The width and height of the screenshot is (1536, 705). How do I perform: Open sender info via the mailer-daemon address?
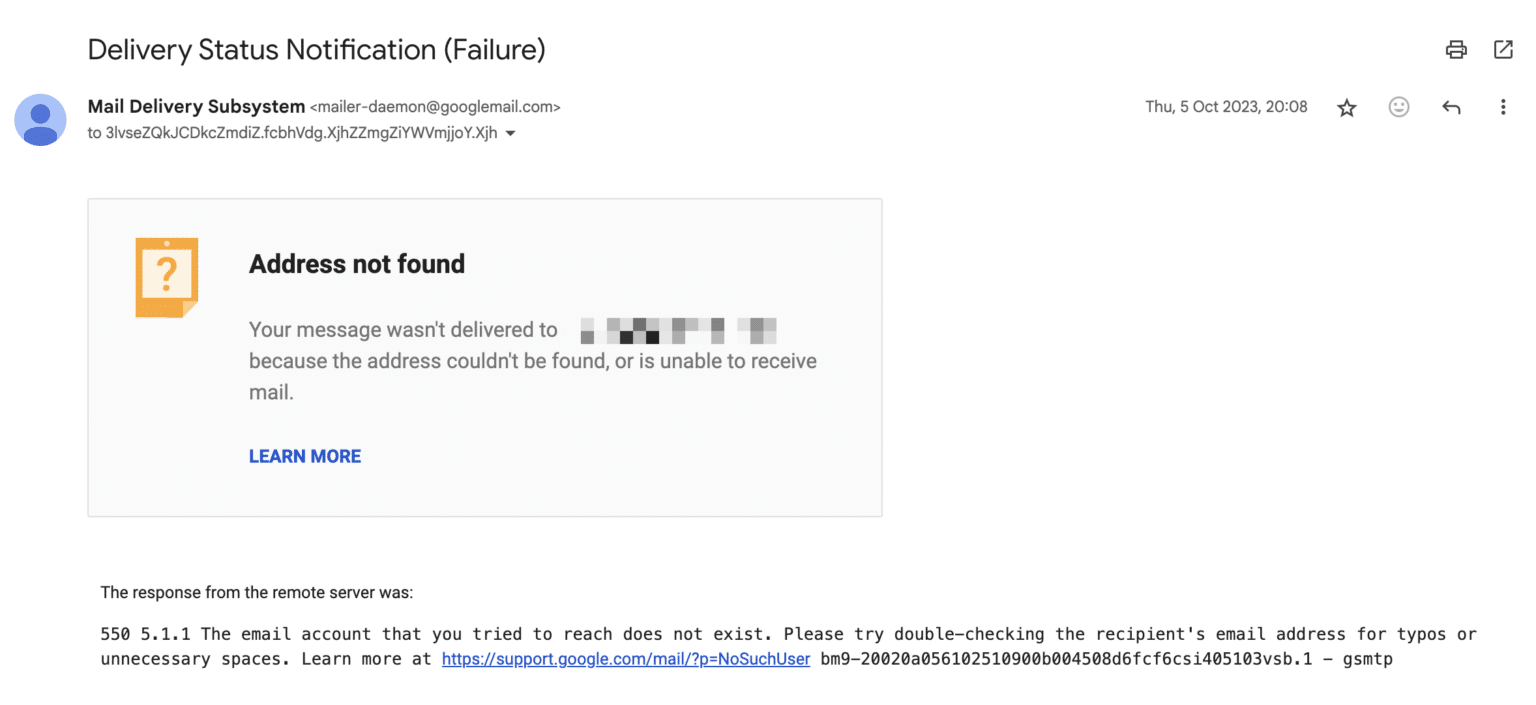(x=435, y=106)
